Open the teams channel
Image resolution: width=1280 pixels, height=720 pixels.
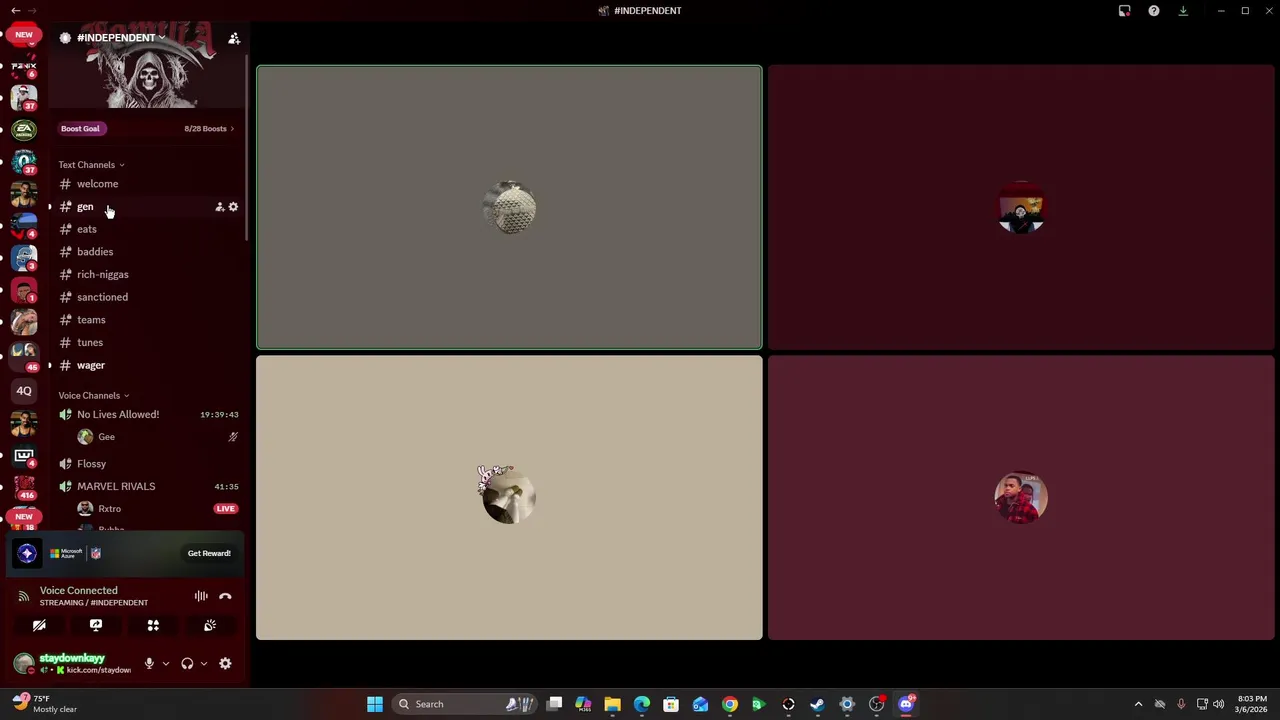tap(148, 320)
